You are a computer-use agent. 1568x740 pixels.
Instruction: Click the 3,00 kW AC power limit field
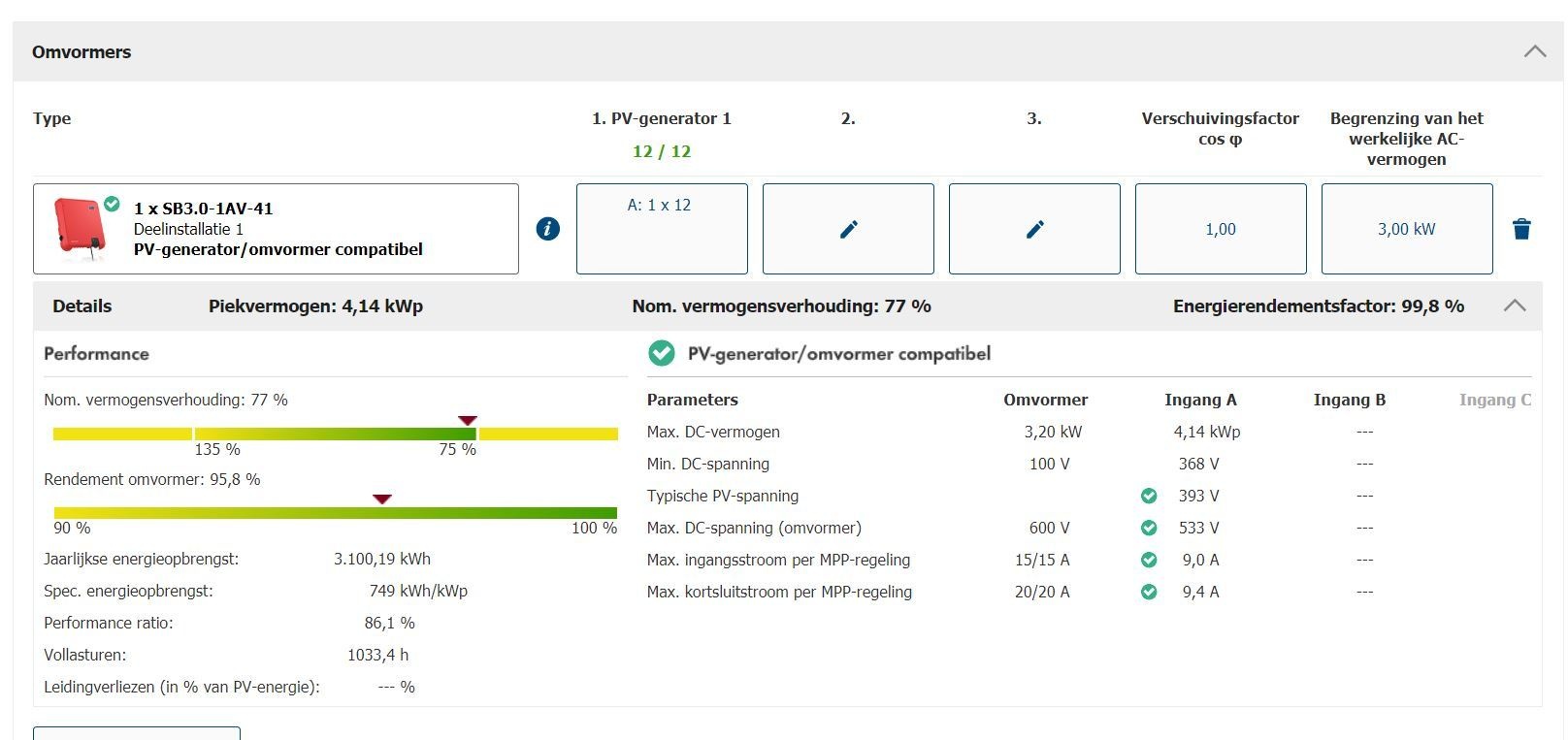(x=1406, y=229)
